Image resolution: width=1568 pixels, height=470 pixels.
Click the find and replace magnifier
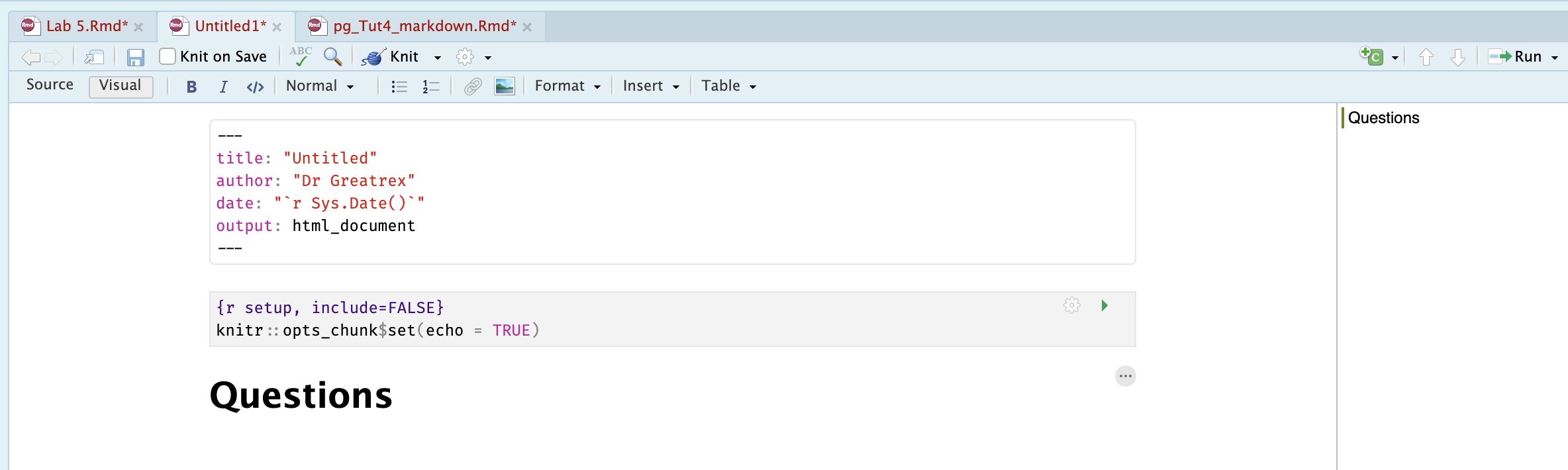pyautogui.click(x=332, y=57)
